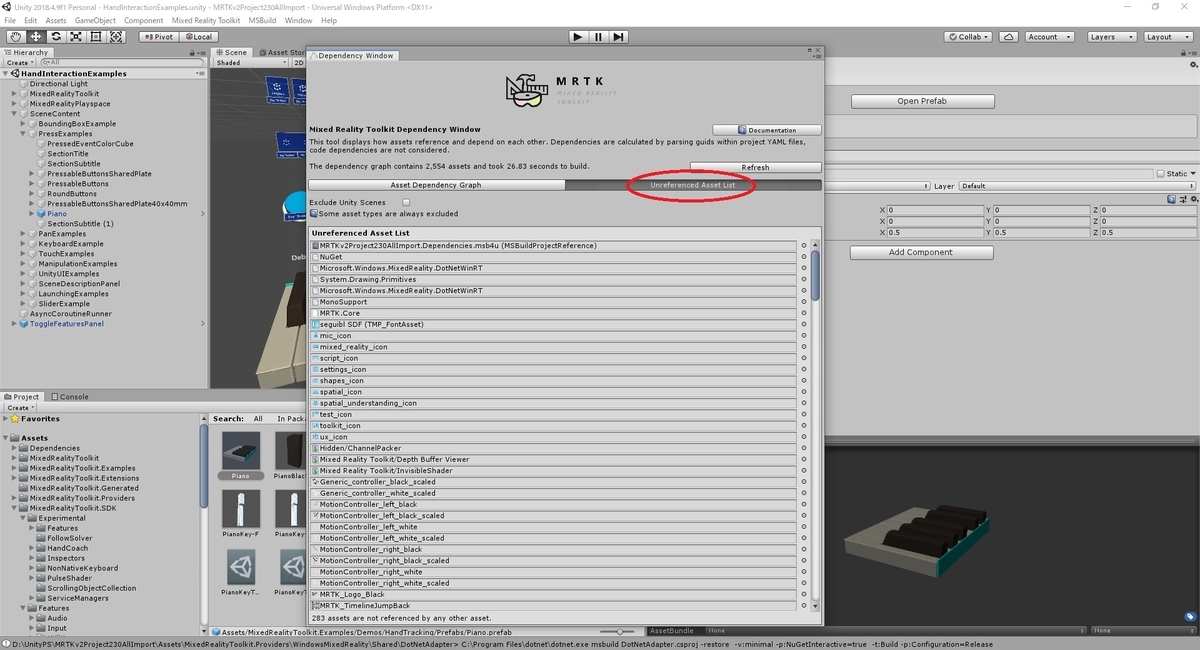The width and height of the screenshot is (1200, 650).
Task: Click Scale Z field showing 0.5
Action: (x=1148, y=232)
